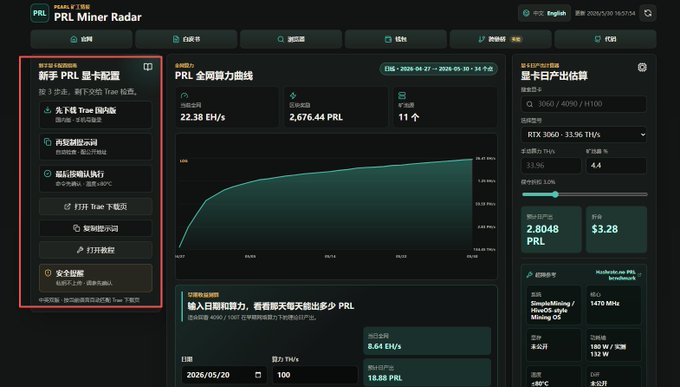Select the 再复制提示词 step card
Viewport: 680px width, 387px height.
click(x=95, y=147)
